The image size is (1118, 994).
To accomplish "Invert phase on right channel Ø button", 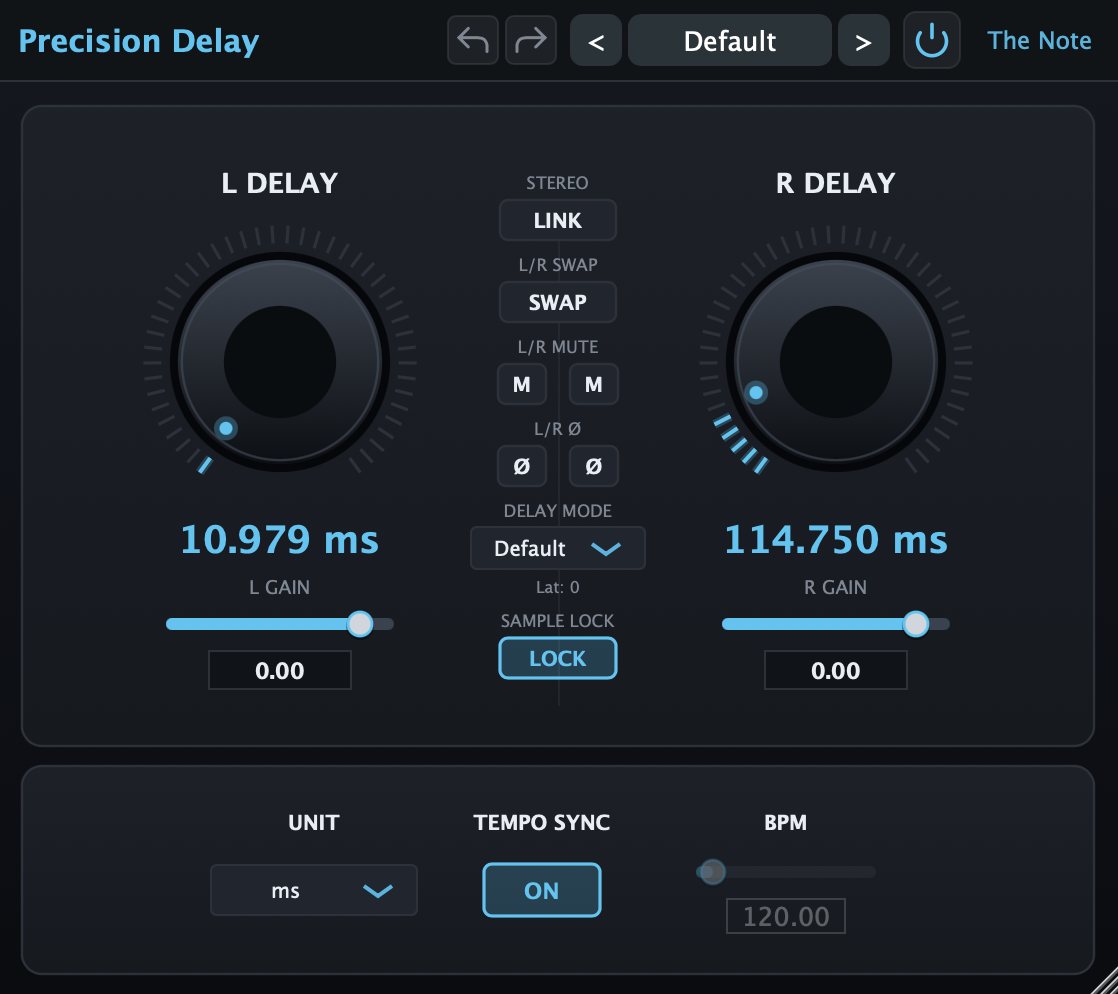I will 593,466.
